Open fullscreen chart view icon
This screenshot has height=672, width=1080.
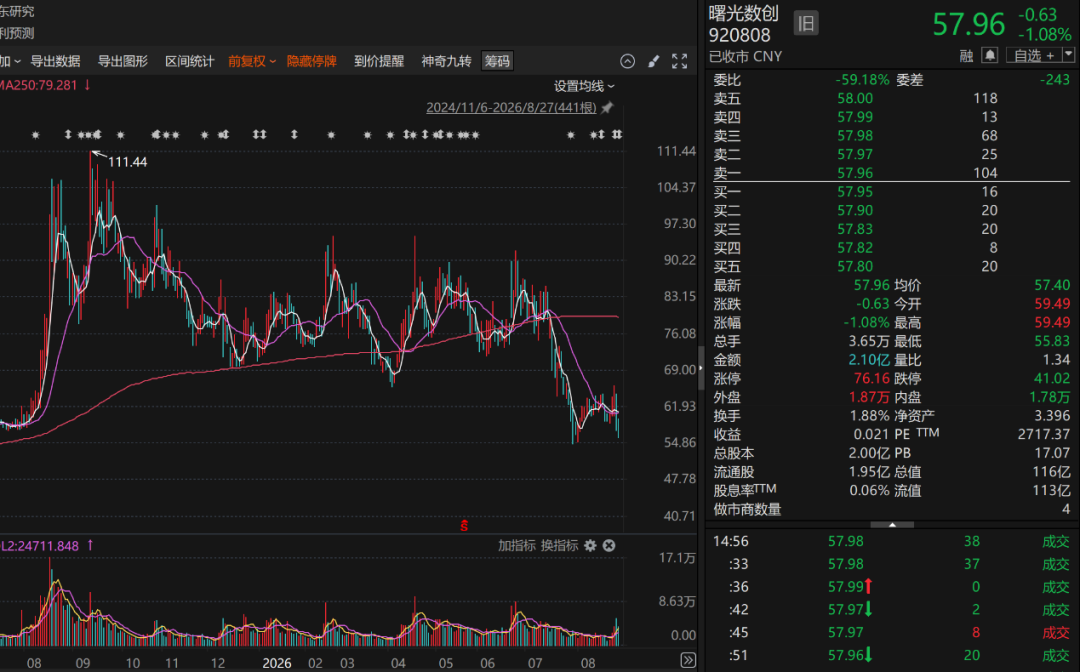(x=680, y=61)
